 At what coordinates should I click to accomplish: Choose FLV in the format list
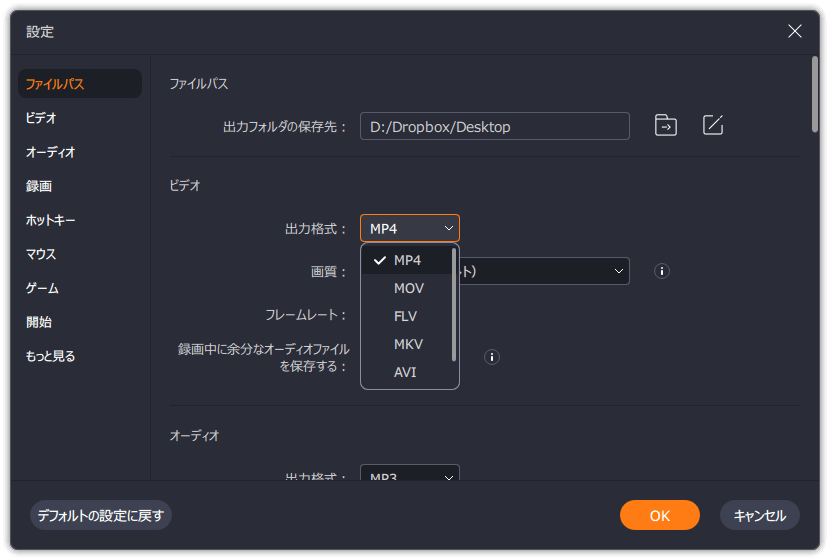coord(406,316)
